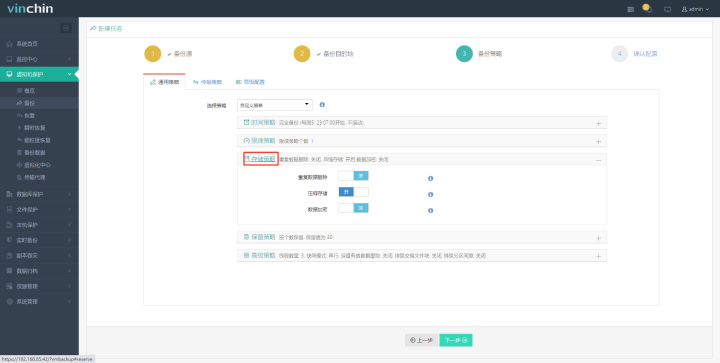
Task: Click info icon for 数据加密 row
Action: click(x=431, y=211)
